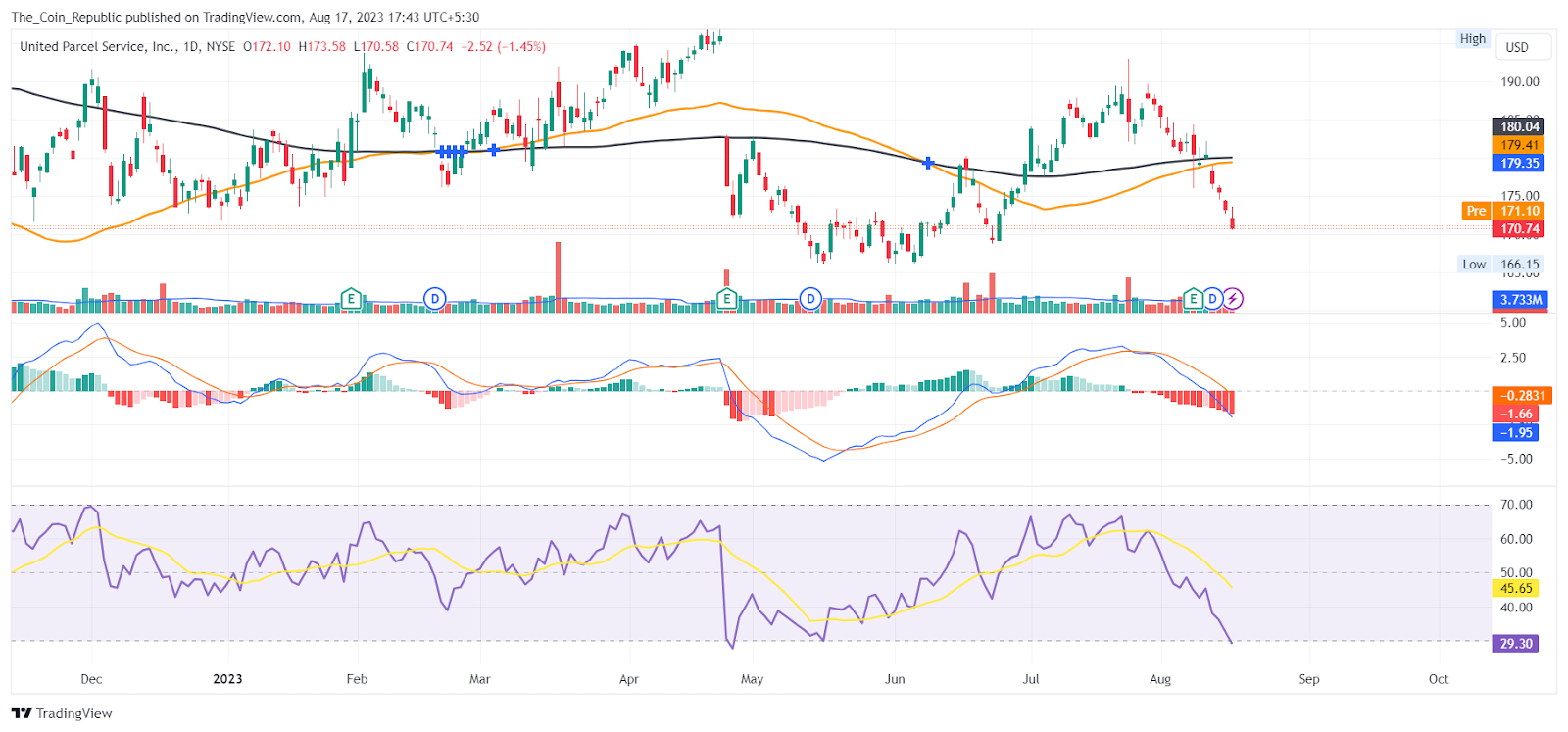Click the TradingView logo at bottom left
The width and height of the screenshot is (1568, 732).
point(62,713)
